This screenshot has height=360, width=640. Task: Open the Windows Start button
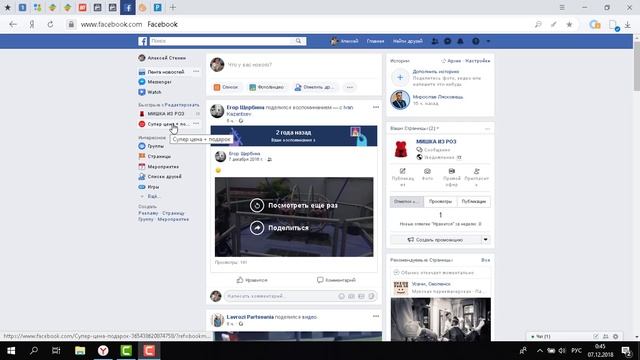[11, 351]
